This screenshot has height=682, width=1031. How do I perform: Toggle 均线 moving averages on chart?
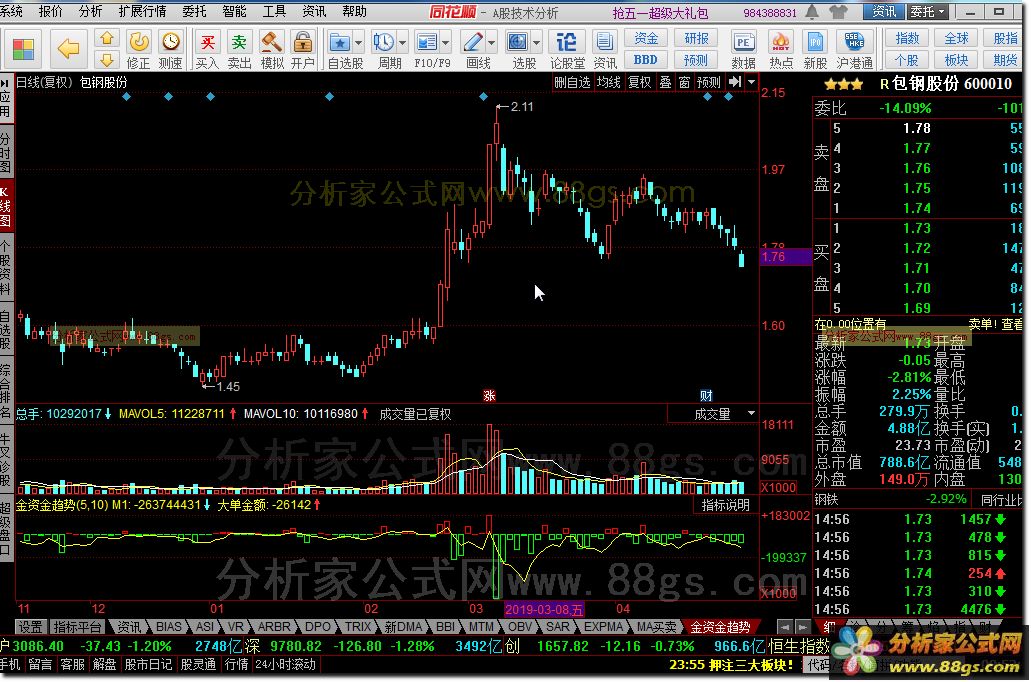point(609,82)
